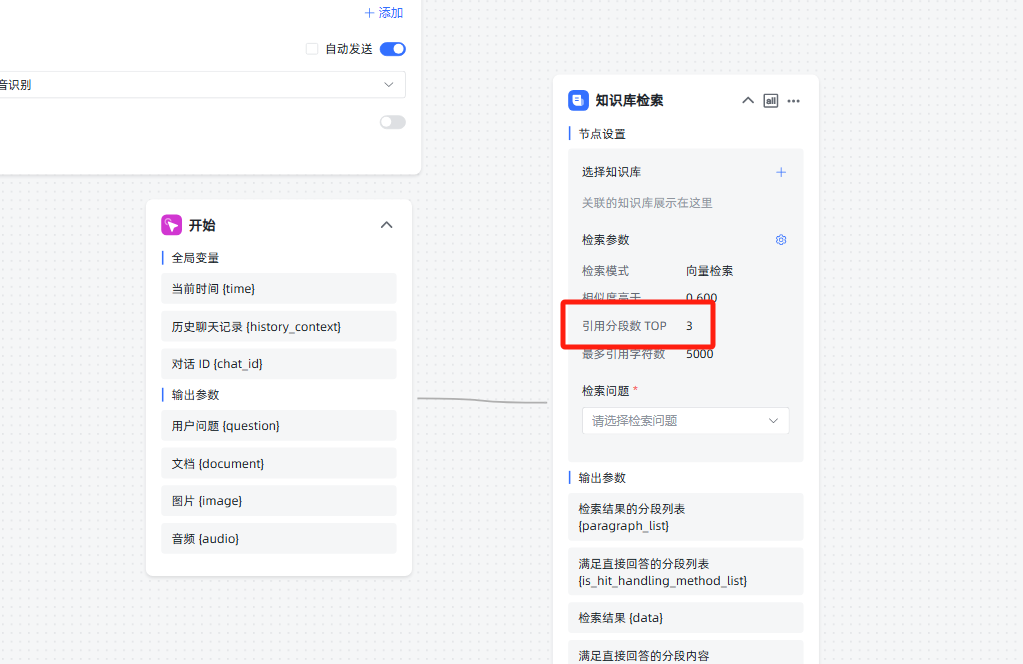
Task: Select 对话 ID {chat_id} variable
Action: 279,364
